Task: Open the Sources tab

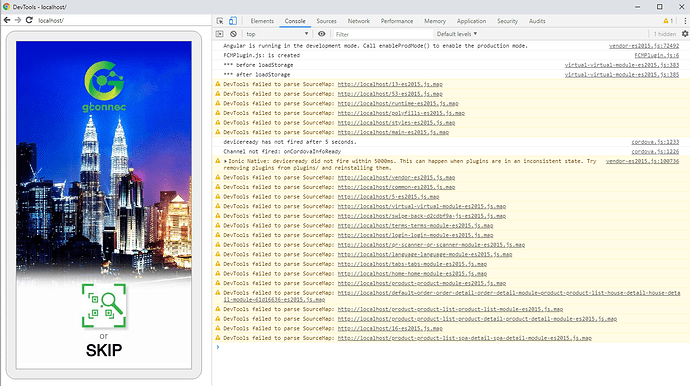Action: point(326,21)
